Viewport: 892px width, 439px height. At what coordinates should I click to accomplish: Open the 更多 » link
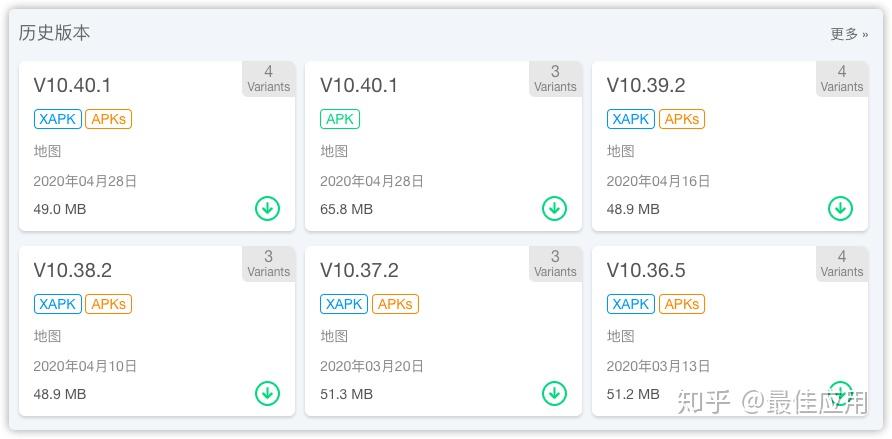tap(849, 34)
